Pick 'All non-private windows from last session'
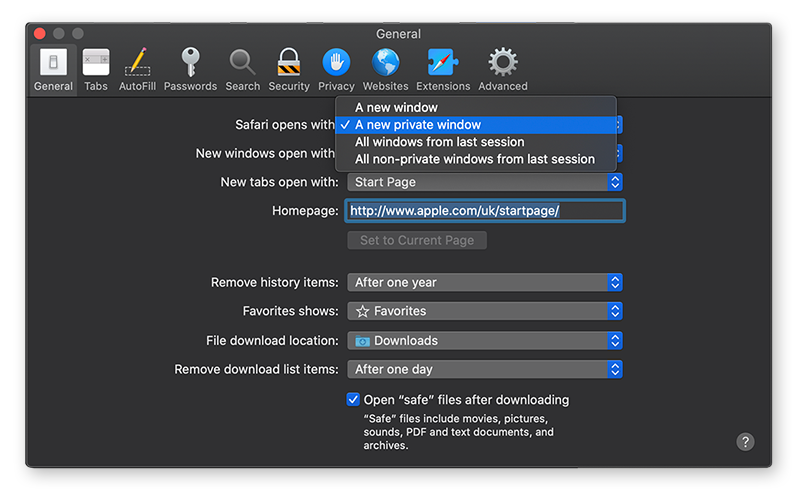 pos(476,159)
